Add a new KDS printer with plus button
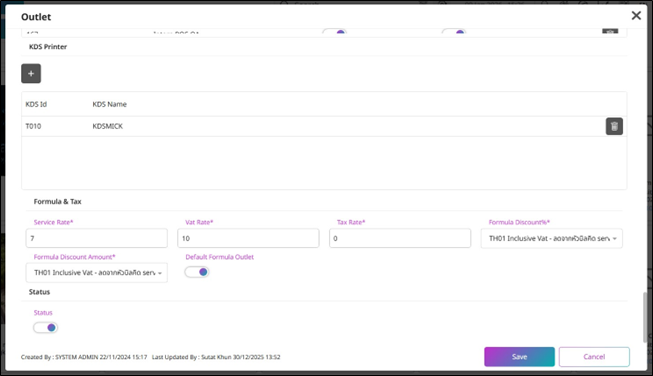Screen dimensions: 653x376 (x=31, y=74)
